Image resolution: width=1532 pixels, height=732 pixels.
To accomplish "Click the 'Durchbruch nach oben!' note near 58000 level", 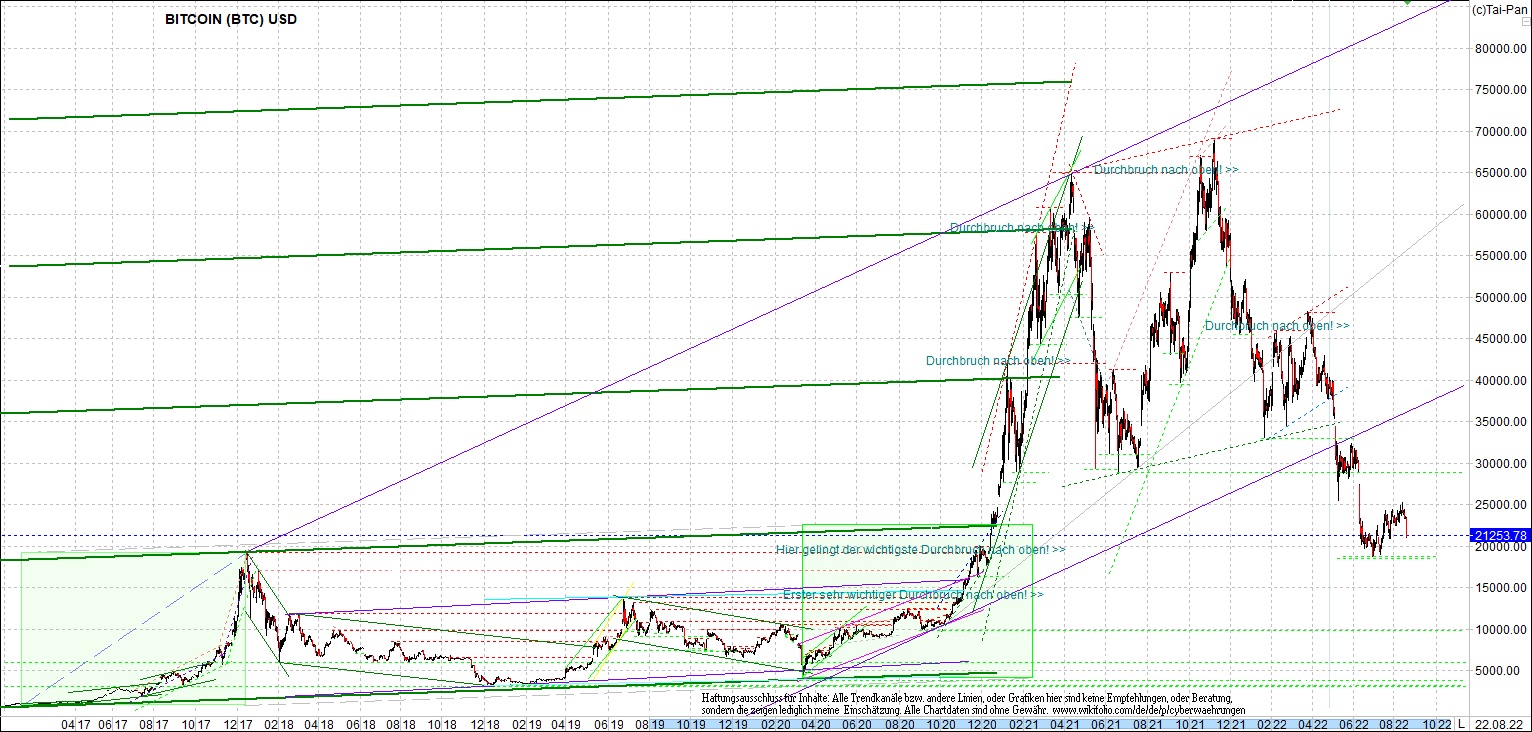I will point(1020,228).
